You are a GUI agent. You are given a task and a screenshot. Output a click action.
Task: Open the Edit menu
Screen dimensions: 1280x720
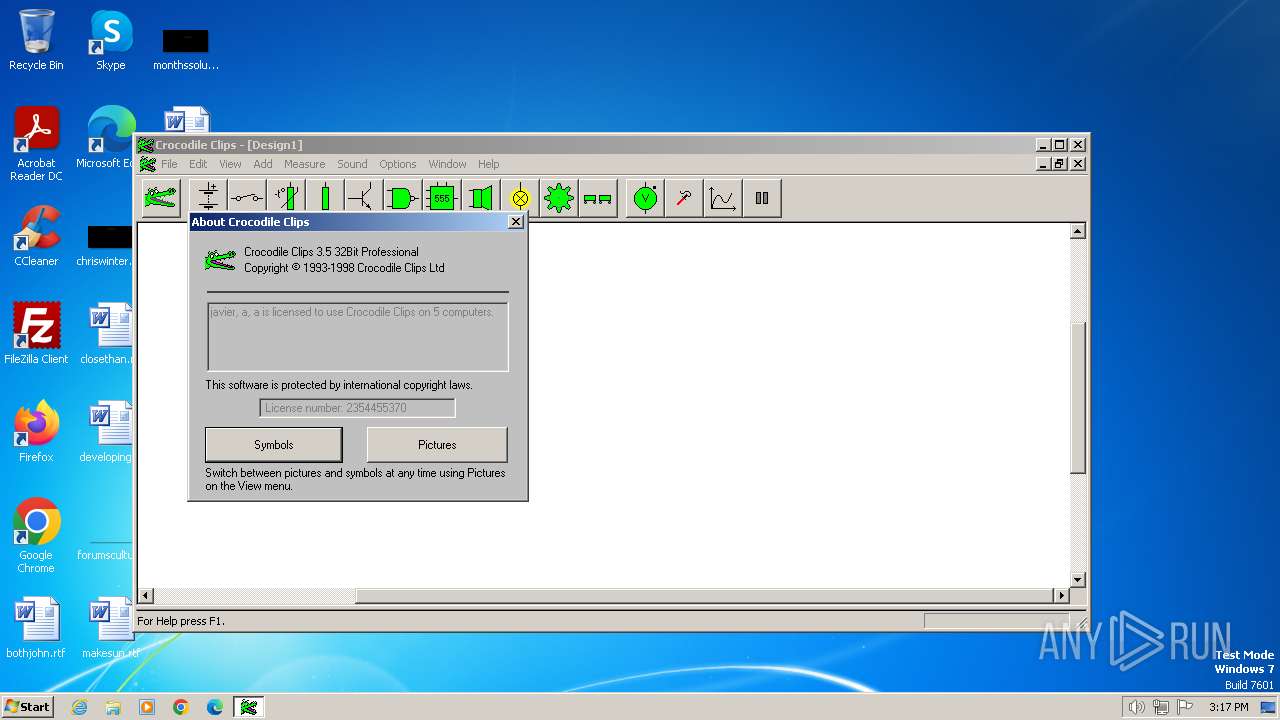click(198, 164)
